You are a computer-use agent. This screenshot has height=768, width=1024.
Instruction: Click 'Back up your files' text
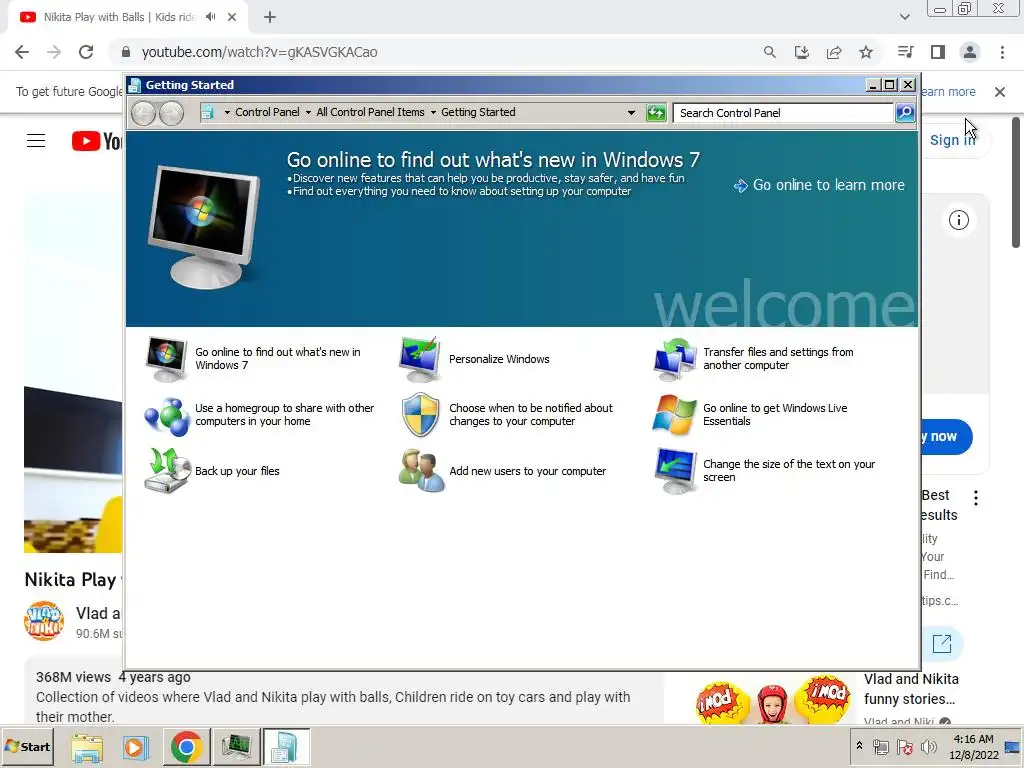[x=237, y=471]
